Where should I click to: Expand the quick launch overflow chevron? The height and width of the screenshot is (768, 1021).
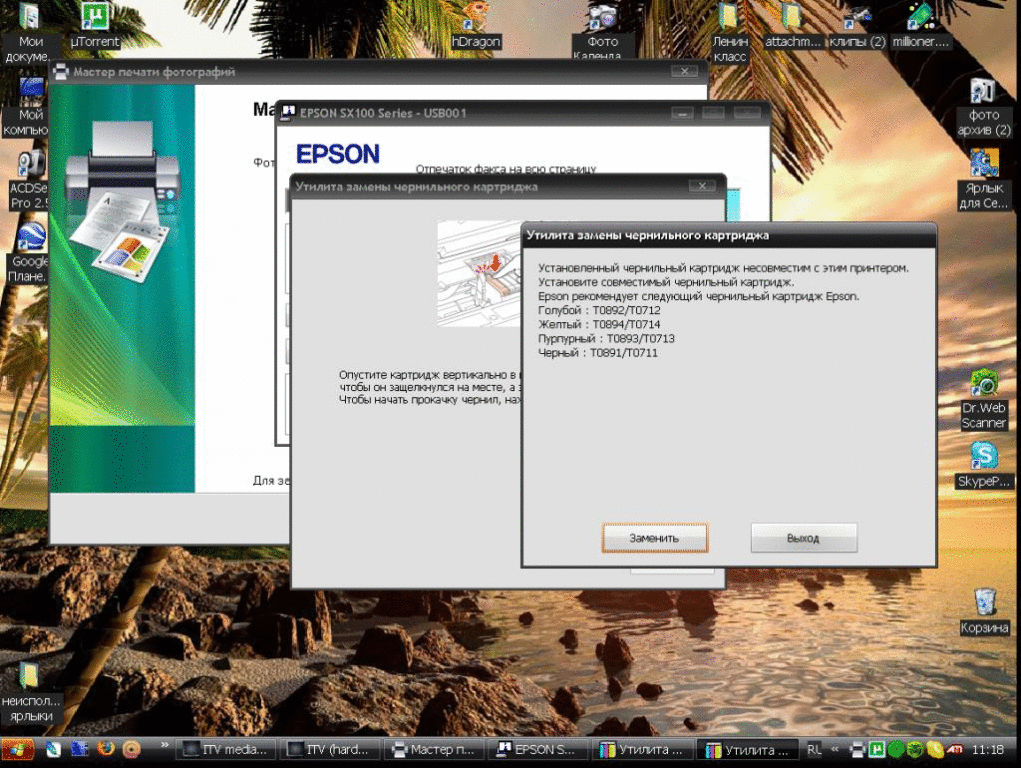point(164,745)
